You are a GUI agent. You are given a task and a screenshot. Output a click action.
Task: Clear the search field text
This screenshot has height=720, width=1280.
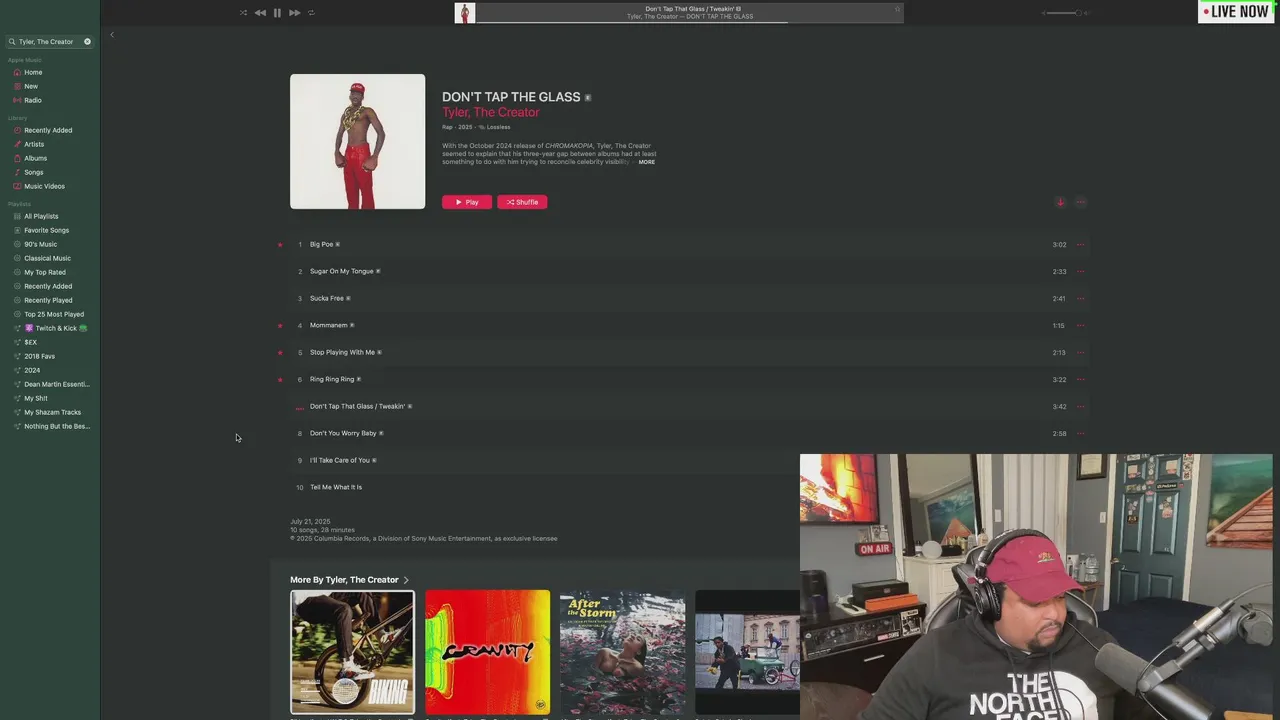87,42
